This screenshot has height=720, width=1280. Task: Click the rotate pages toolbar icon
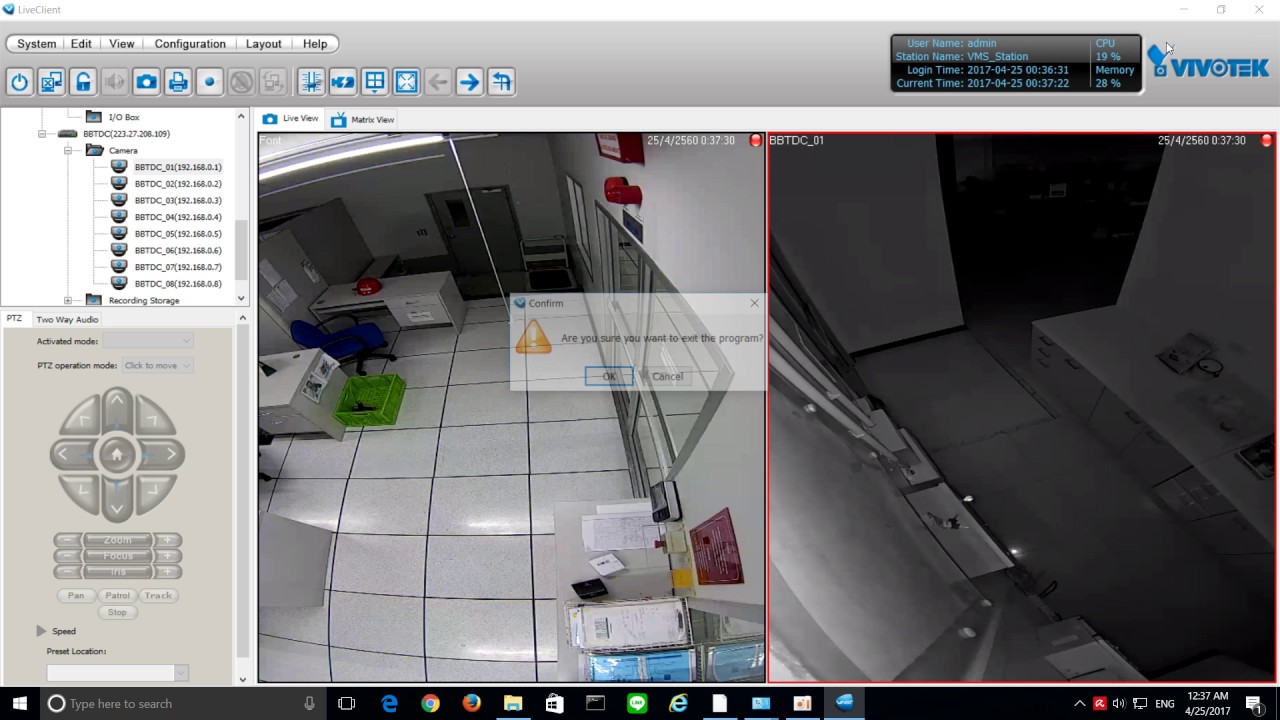coord(501,82)
